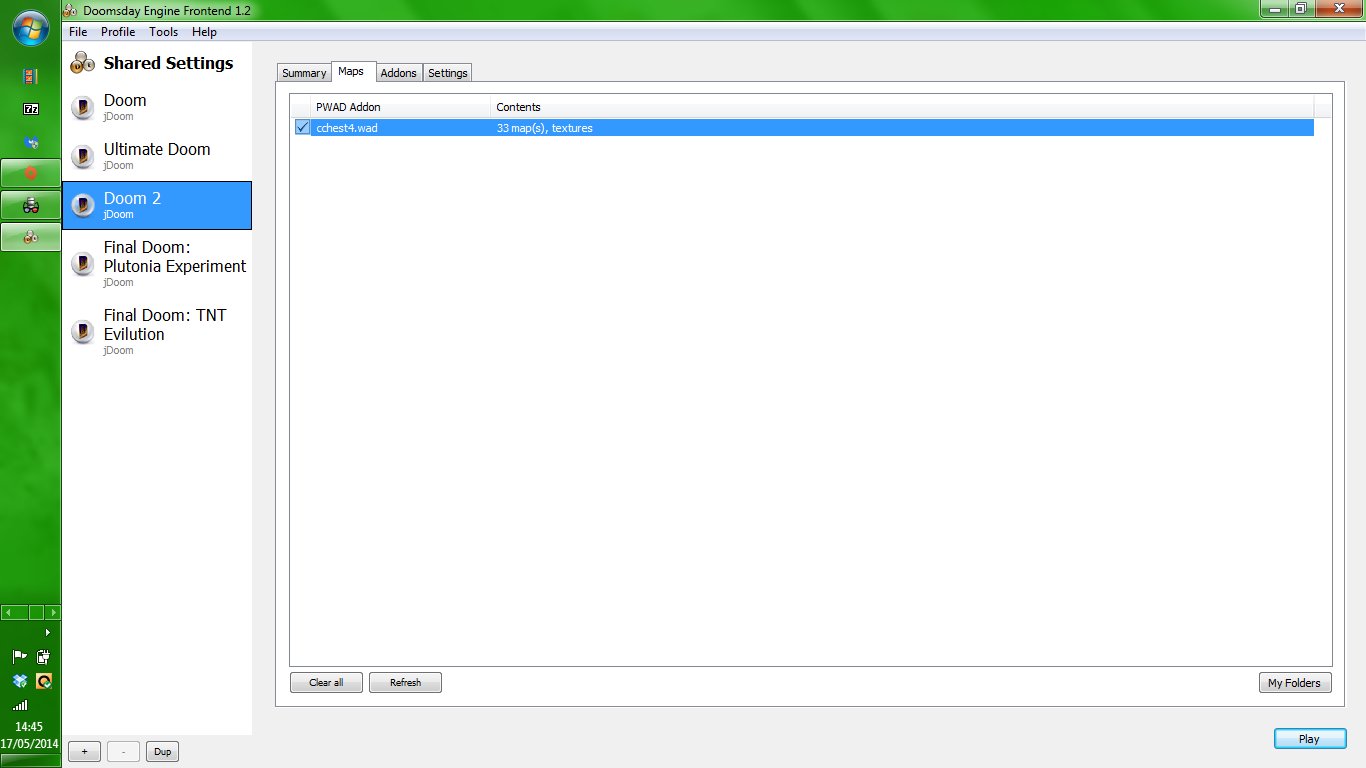Open the Tools menu

pyautogui.click(x=164, y=32)
